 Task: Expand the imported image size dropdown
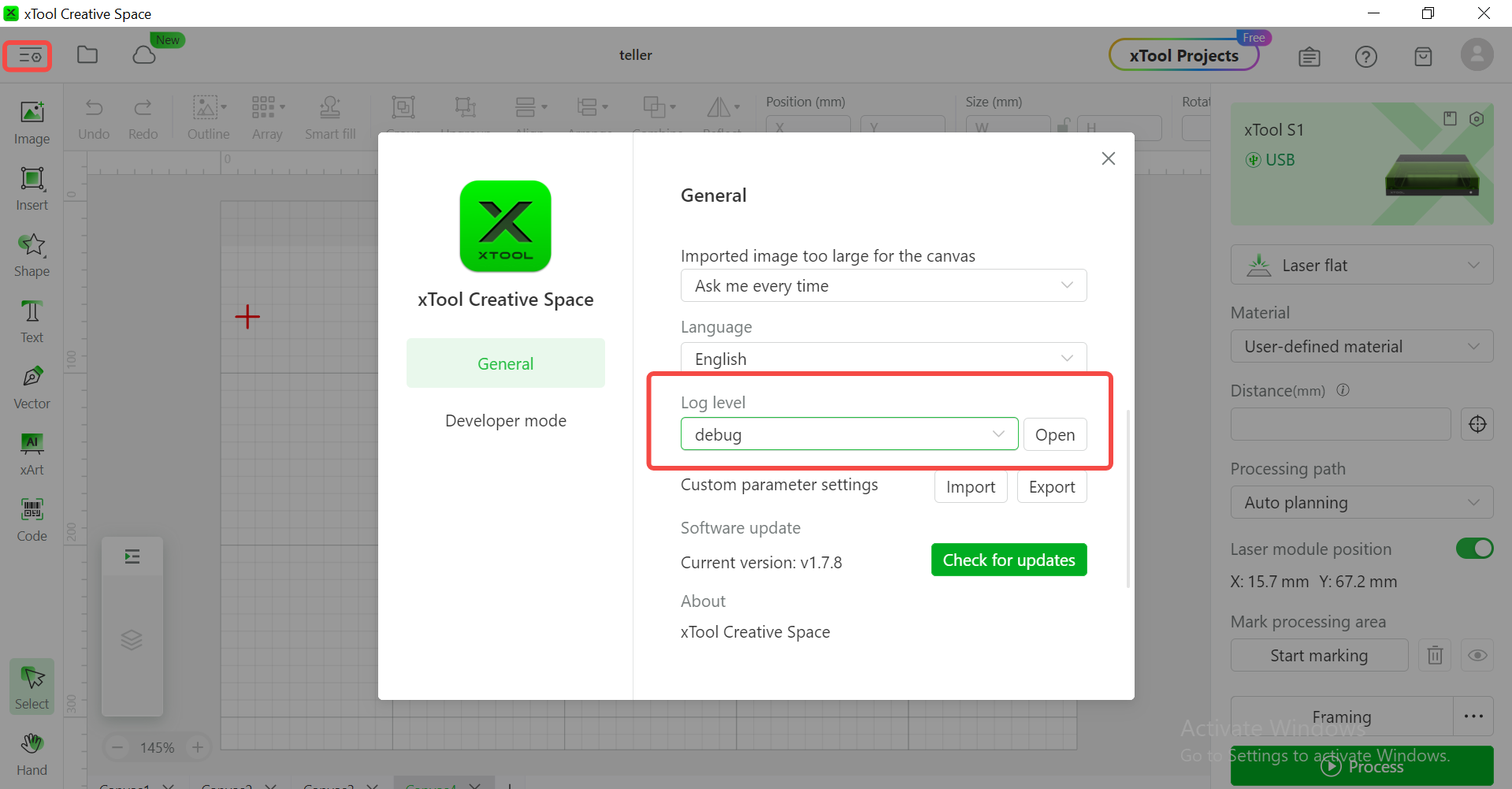click(883, 285)
